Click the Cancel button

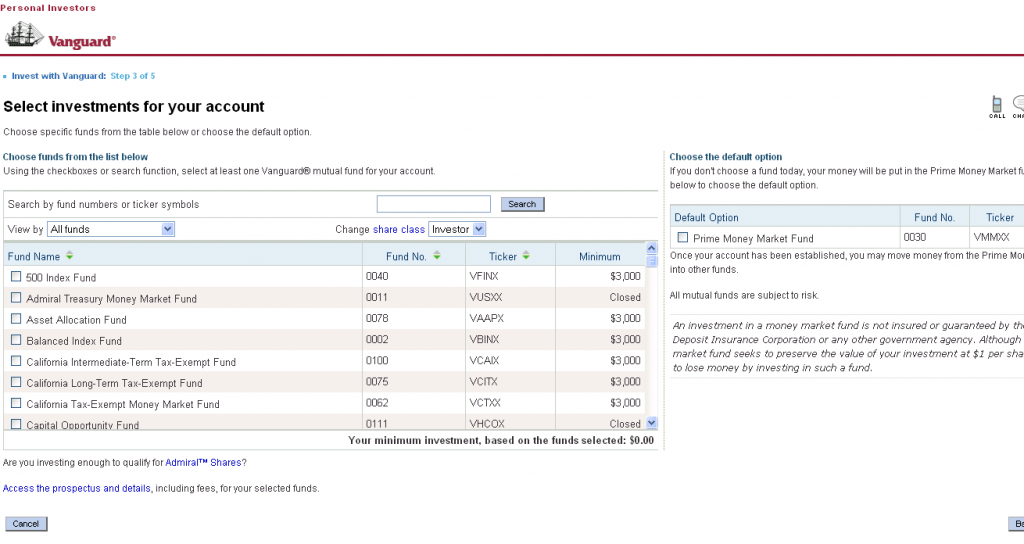tap(26, 524)
